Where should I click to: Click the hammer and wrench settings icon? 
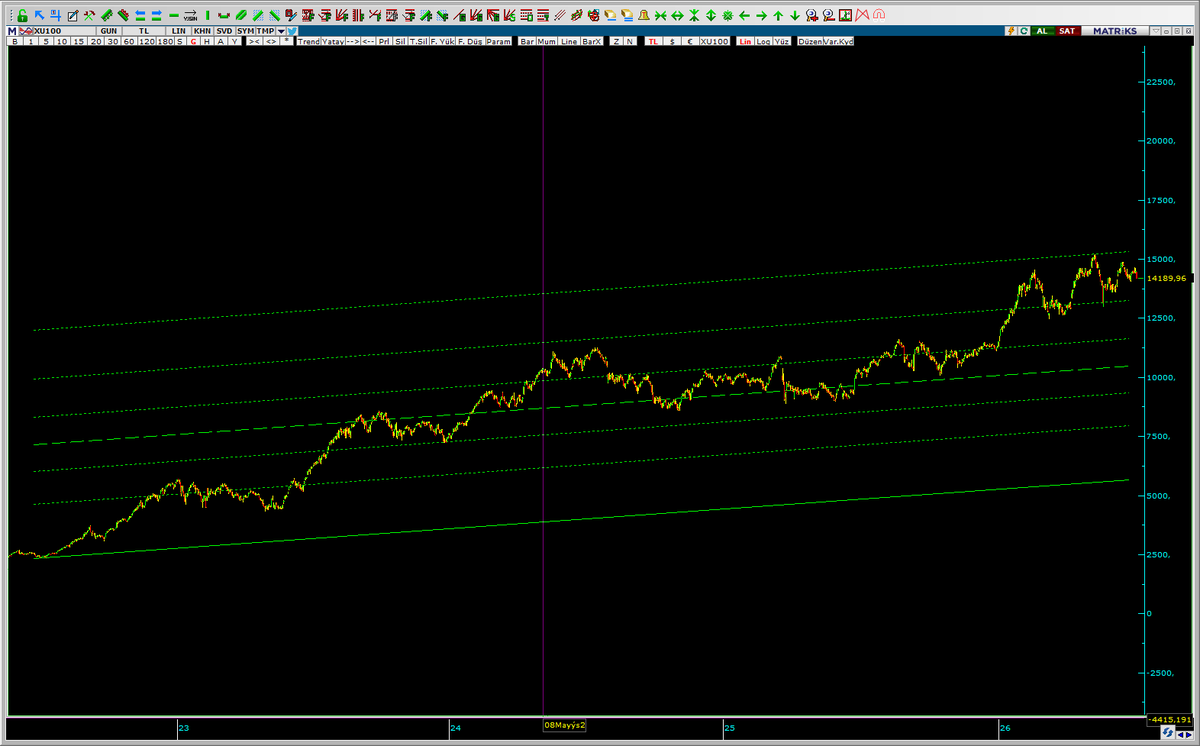tap(89, 15)
